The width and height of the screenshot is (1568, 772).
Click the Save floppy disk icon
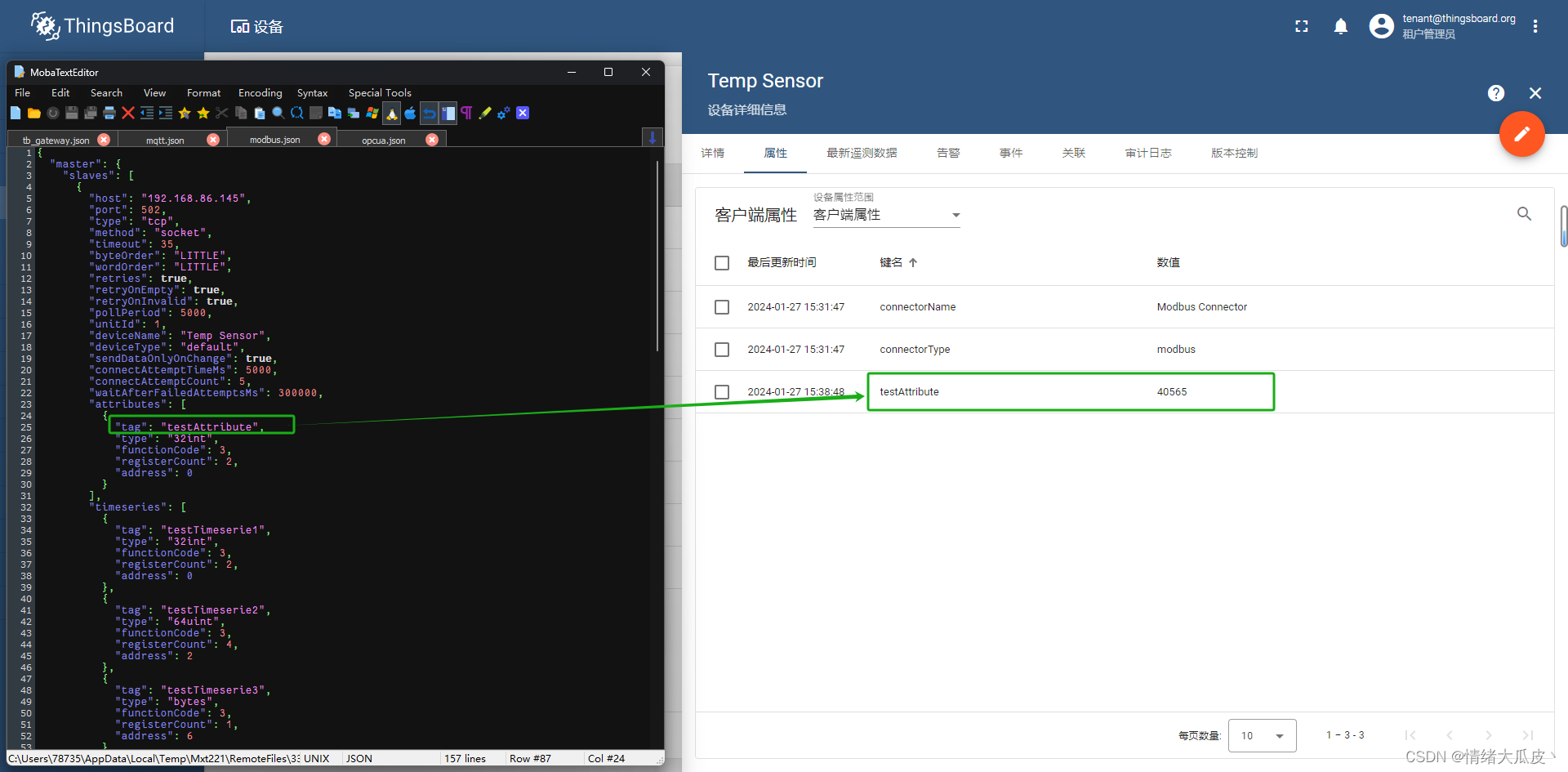(72, 113)
